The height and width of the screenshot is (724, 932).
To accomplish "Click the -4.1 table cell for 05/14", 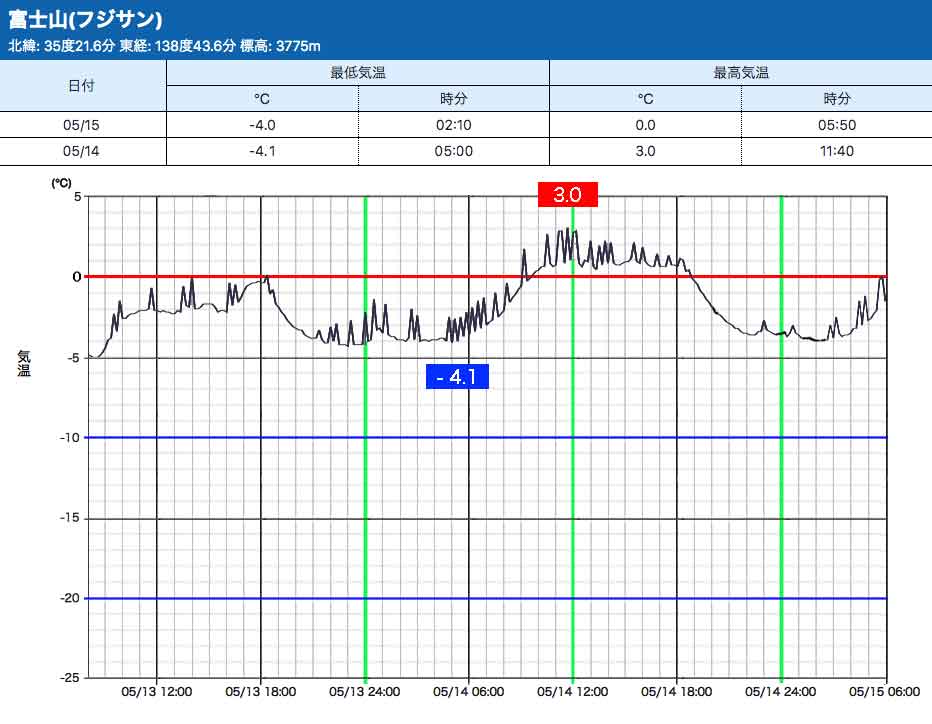I will point(262,151).
